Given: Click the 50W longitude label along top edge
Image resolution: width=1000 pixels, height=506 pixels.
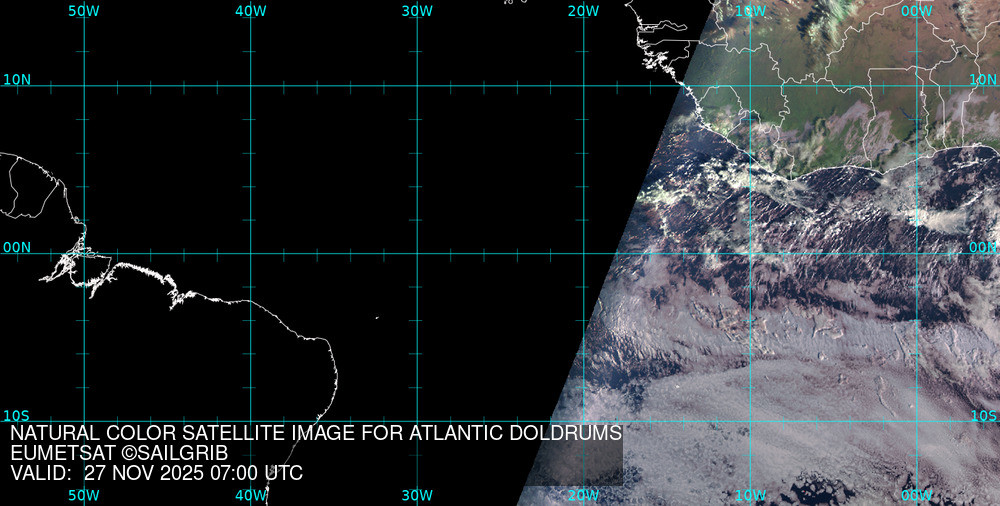Looking at the screenshot, I should point(84,11).
